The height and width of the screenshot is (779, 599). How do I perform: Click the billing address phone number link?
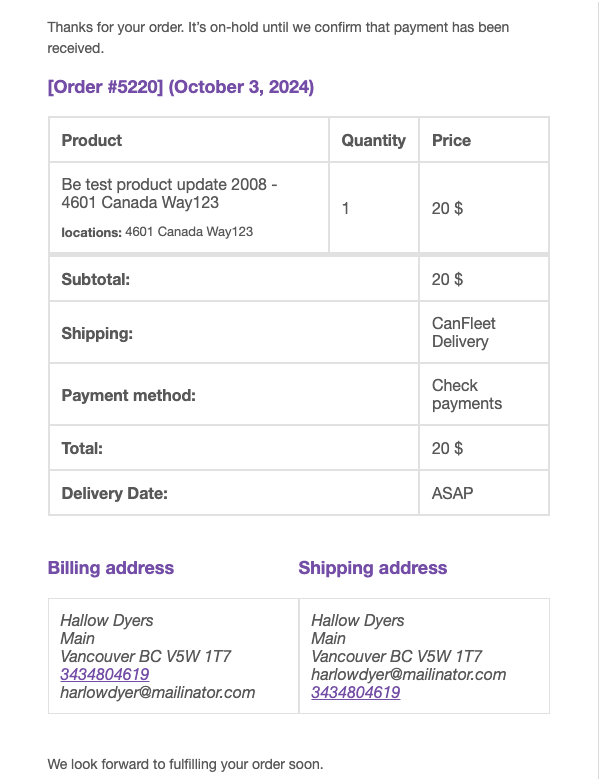(x=105, y=674)
